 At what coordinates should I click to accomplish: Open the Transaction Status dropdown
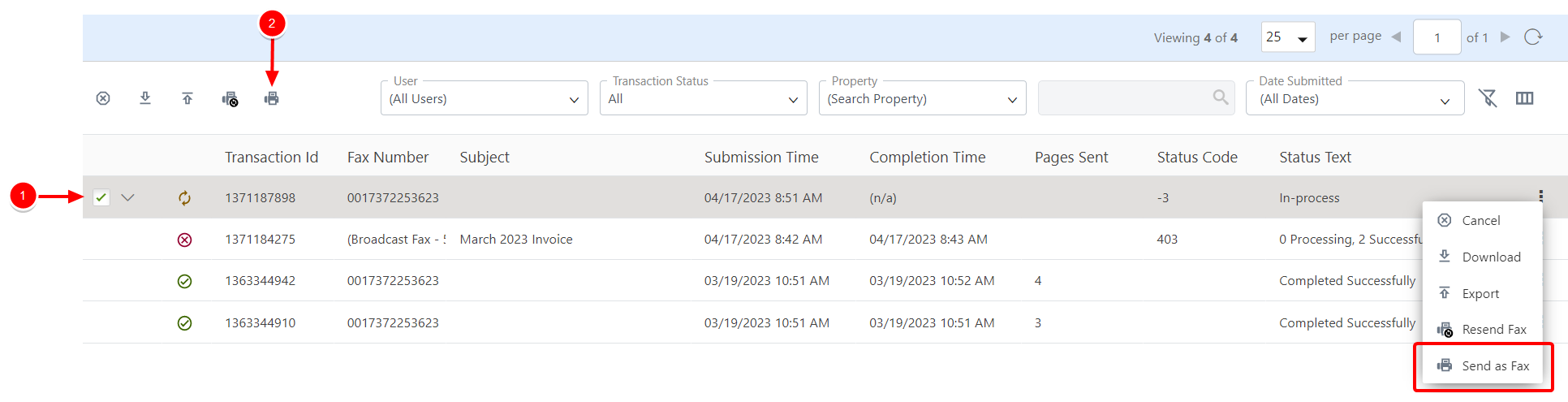(703, 99)
